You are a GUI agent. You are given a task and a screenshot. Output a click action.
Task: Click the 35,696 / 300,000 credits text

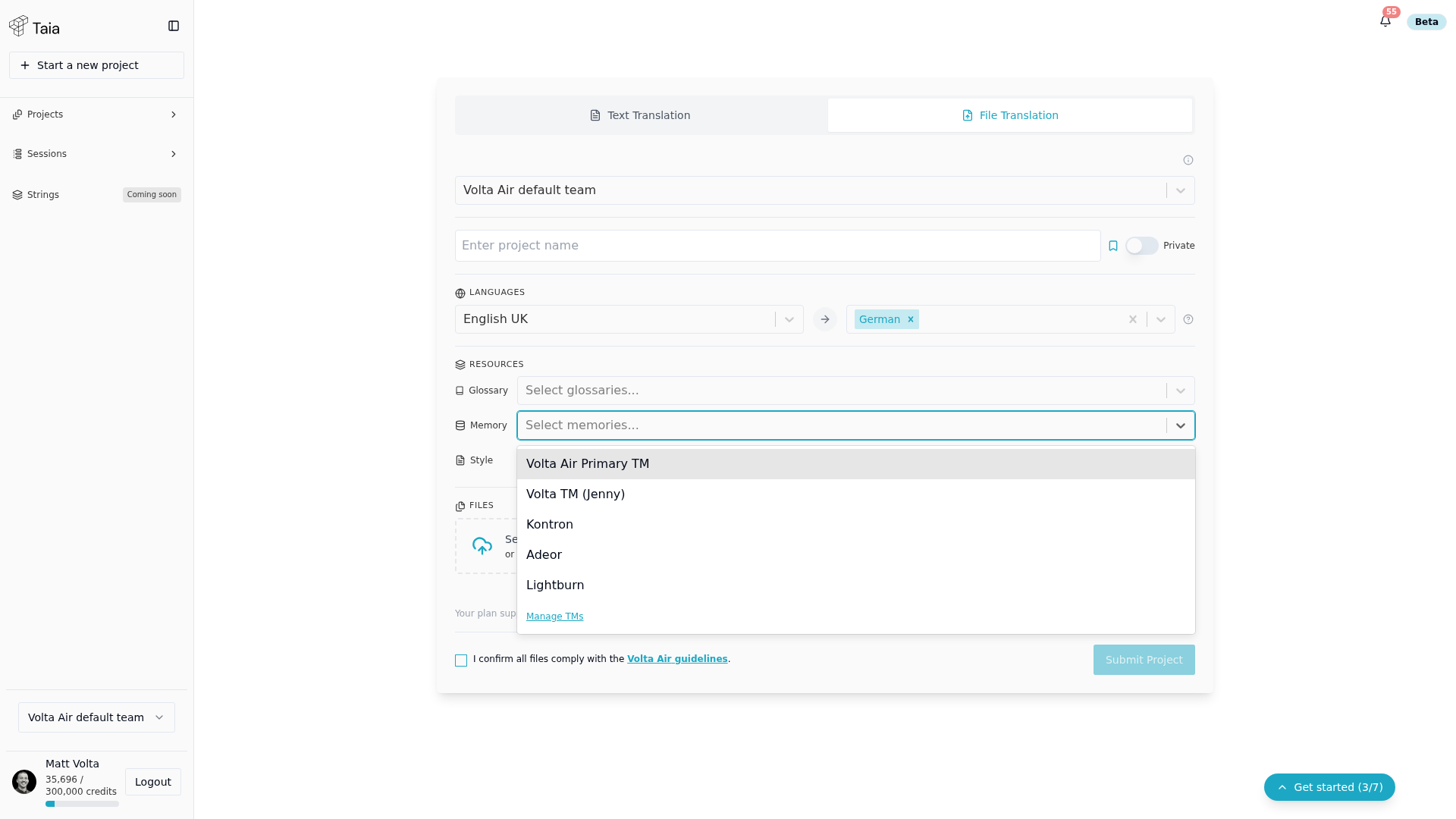pyautogui.click(x=81, y=786)
